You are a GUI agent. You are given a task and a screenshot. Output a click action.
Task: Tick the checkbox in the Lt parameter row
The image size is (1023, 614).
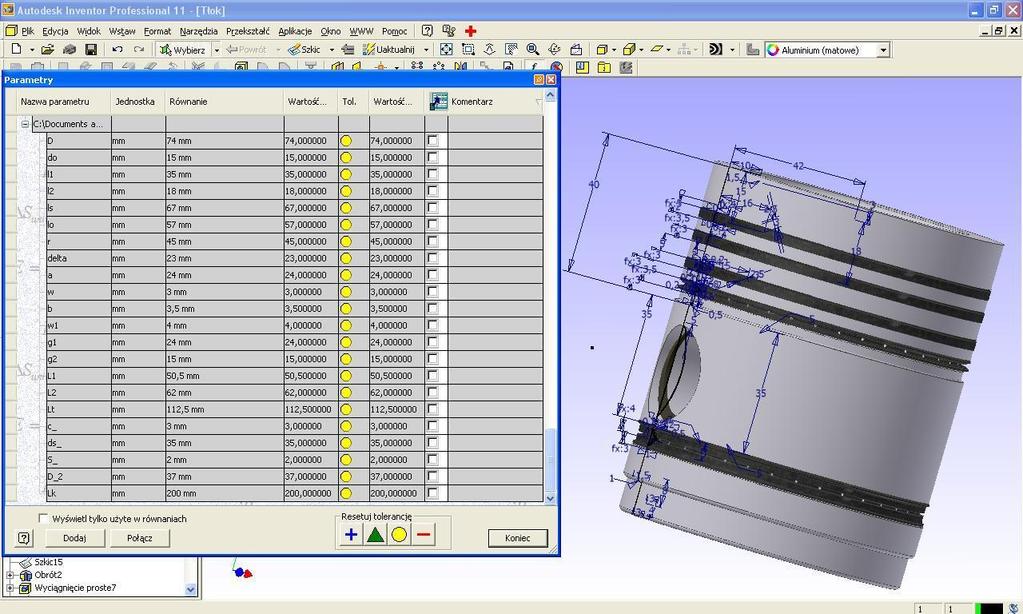(433, 409)
